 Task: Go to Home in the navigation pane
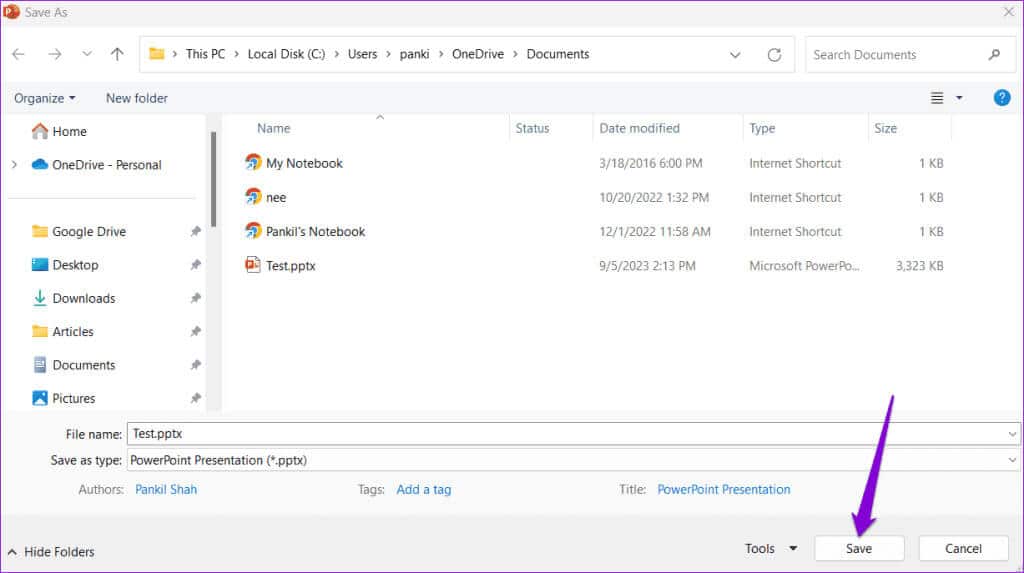point(59,131)
